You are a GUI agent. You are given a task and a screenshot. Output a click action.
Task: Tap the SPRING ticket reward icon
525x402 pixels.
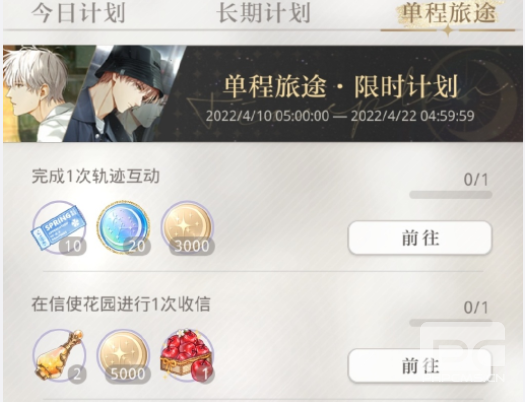click(x=59, y=228)
